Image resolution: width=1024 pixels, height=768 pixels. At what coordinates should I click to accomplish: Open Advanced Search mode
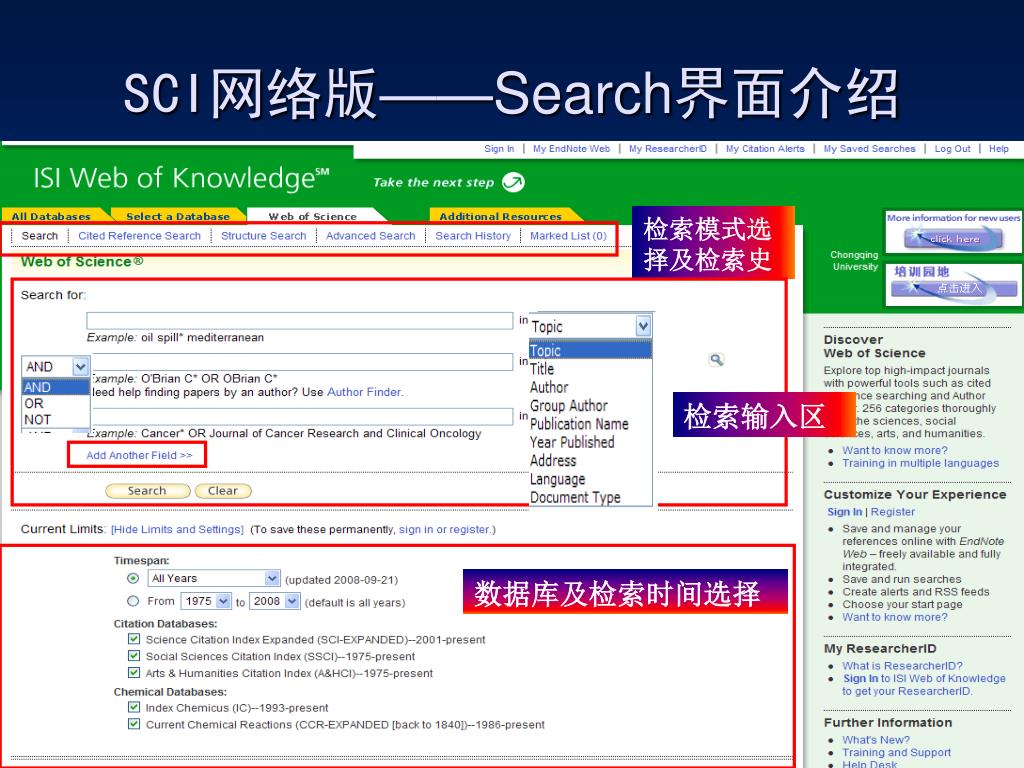[371, 236]
